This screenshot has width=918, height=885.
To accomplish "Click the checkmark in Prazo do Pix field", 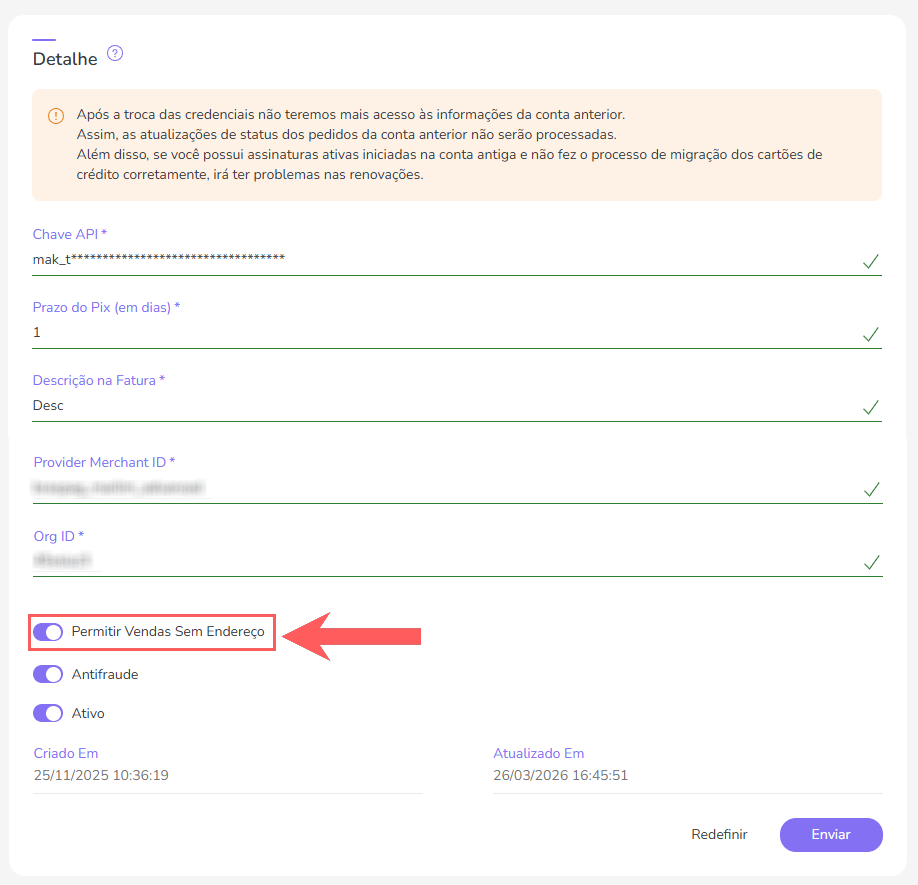I will tap(871, 335).
